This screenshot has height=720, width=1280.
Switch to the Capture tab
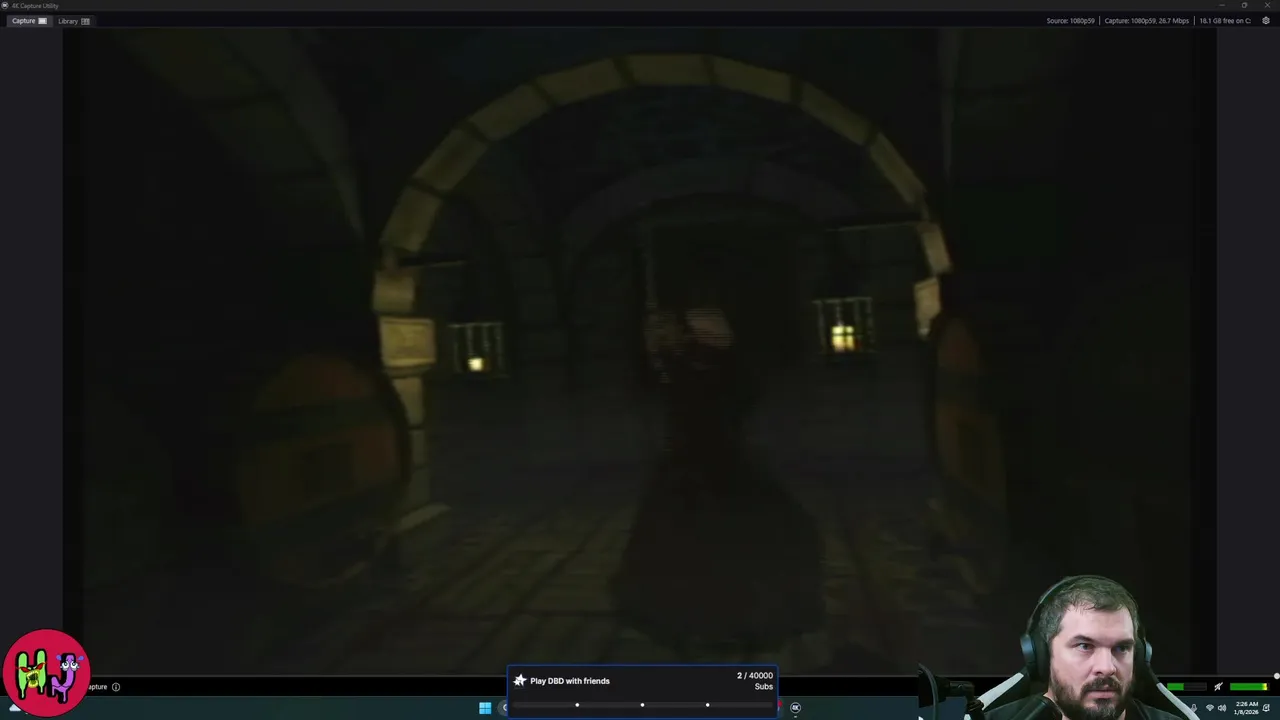pos(29,21)
